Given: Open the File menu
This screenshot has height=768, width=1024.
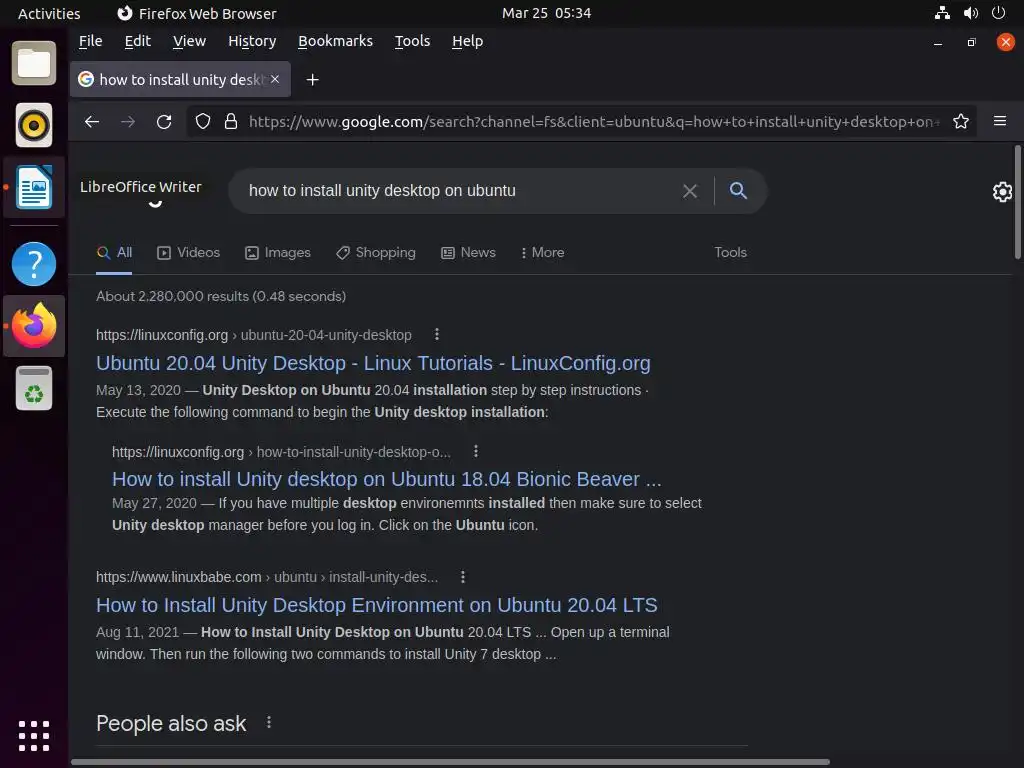Looking at the screenshot, I should coord(90,41).
